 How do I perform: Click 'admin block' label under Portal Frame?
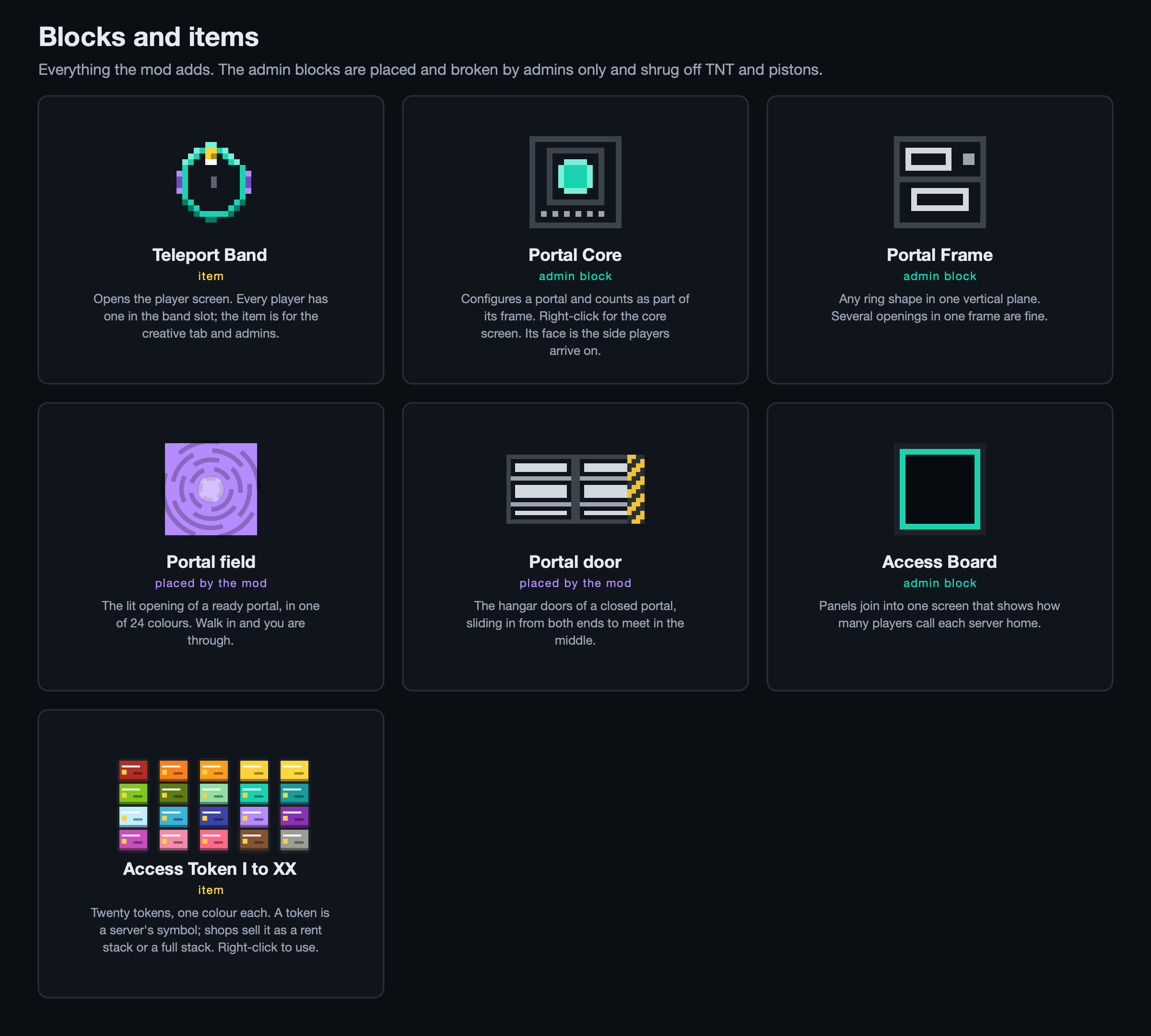(939, 276)
